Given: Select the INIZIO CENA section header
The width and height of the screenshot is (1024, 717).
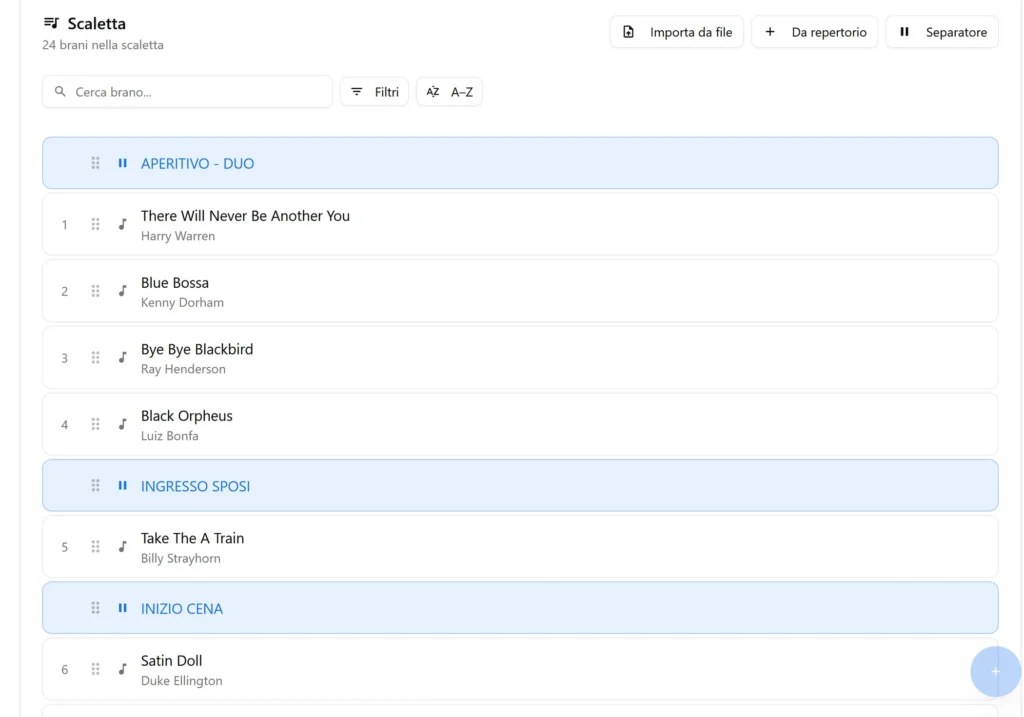Looking at the screenshot, I should (182, 609).
